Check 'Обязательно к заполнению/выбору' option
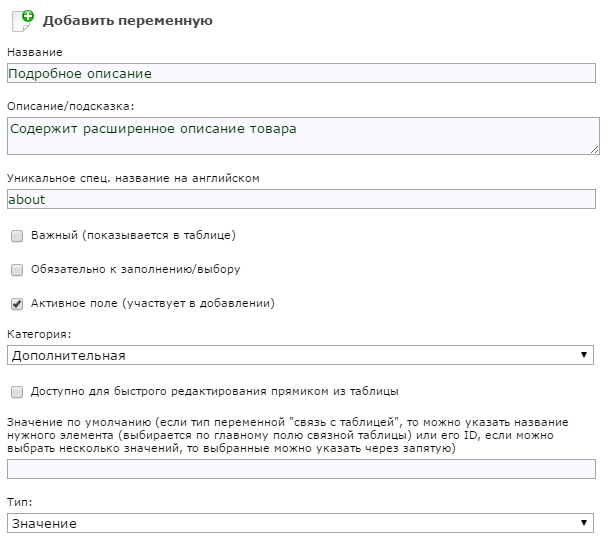Screen dimensions: 607x542 [x=17, y=270]
